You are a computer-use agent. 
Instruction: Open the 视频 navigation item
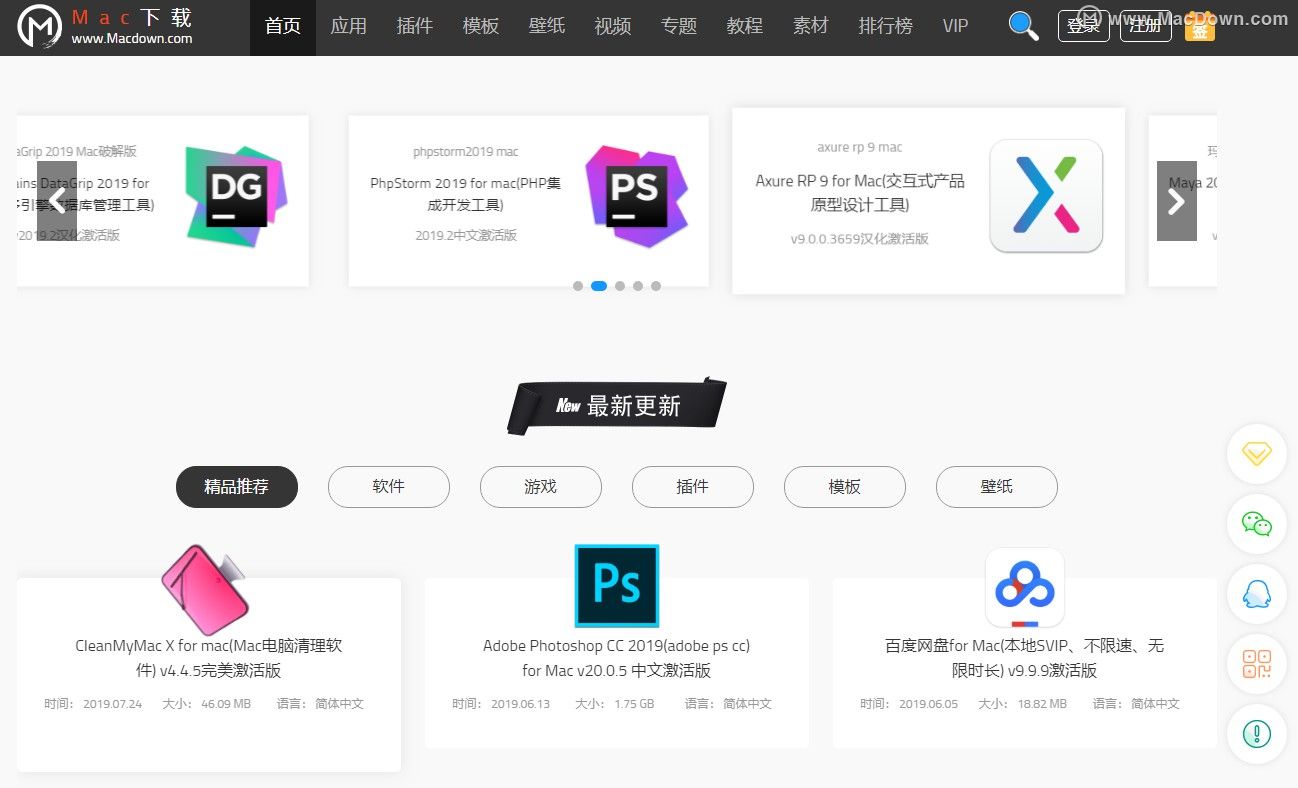pos(613,27)
